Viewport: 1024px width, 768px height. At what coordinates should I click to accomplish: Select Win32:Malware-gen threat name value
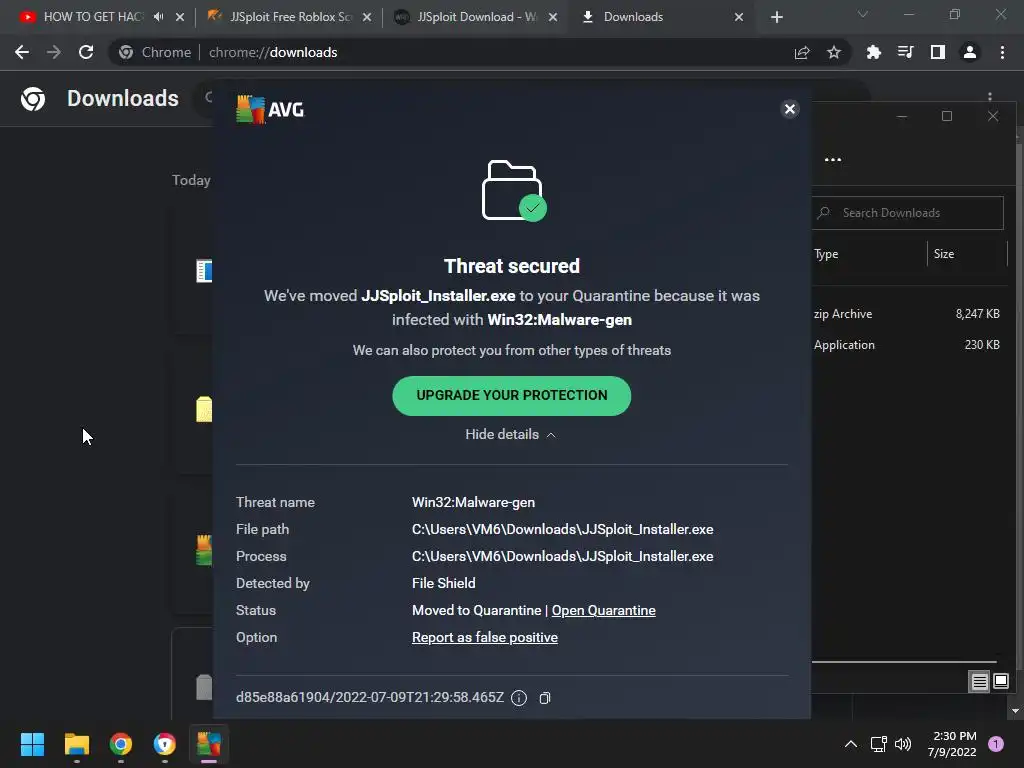(473, 502)
